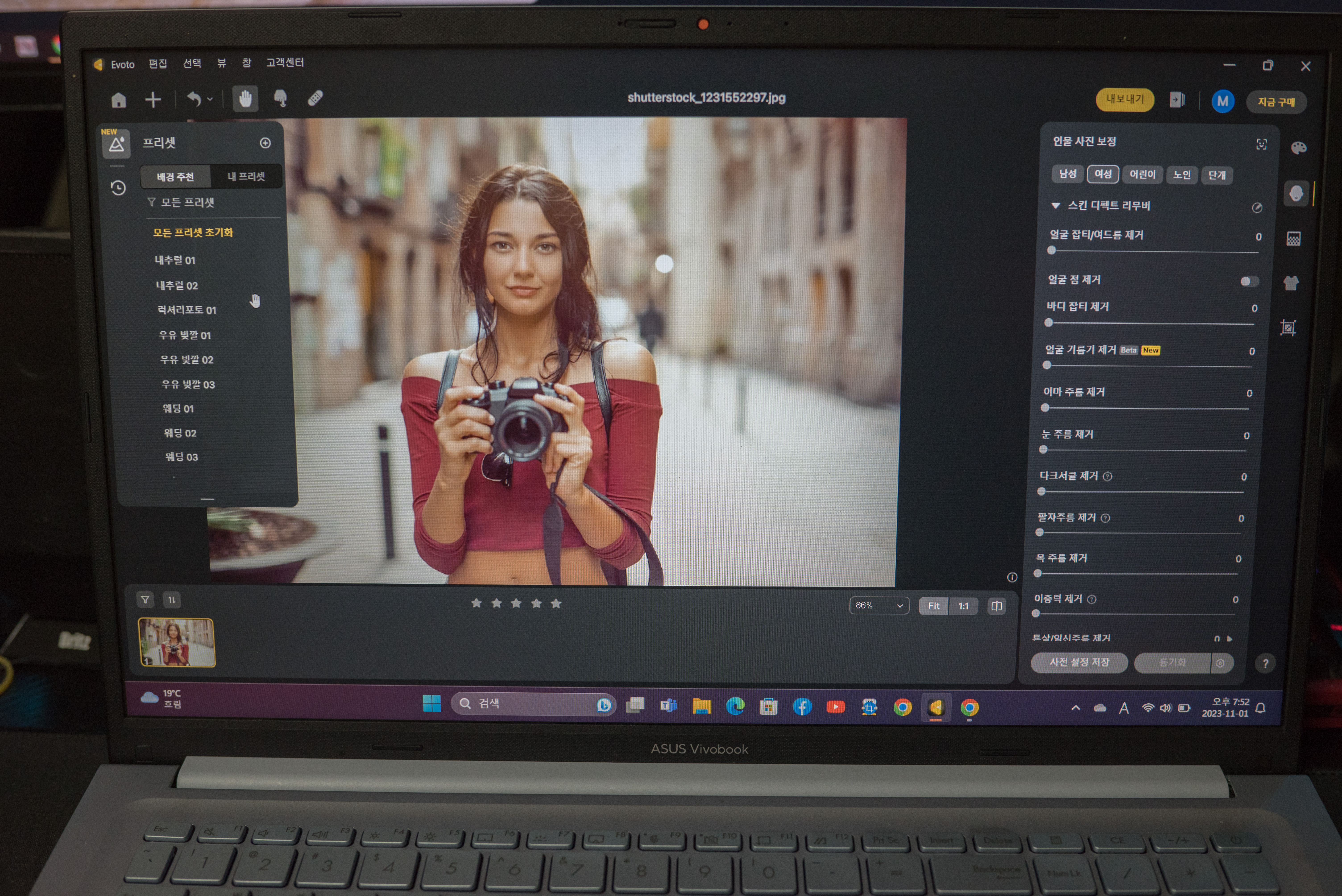Click the 이마 주름 제거 slider track
Image resolution: width=1342 pixels, height=896 pixels.
1146,409
